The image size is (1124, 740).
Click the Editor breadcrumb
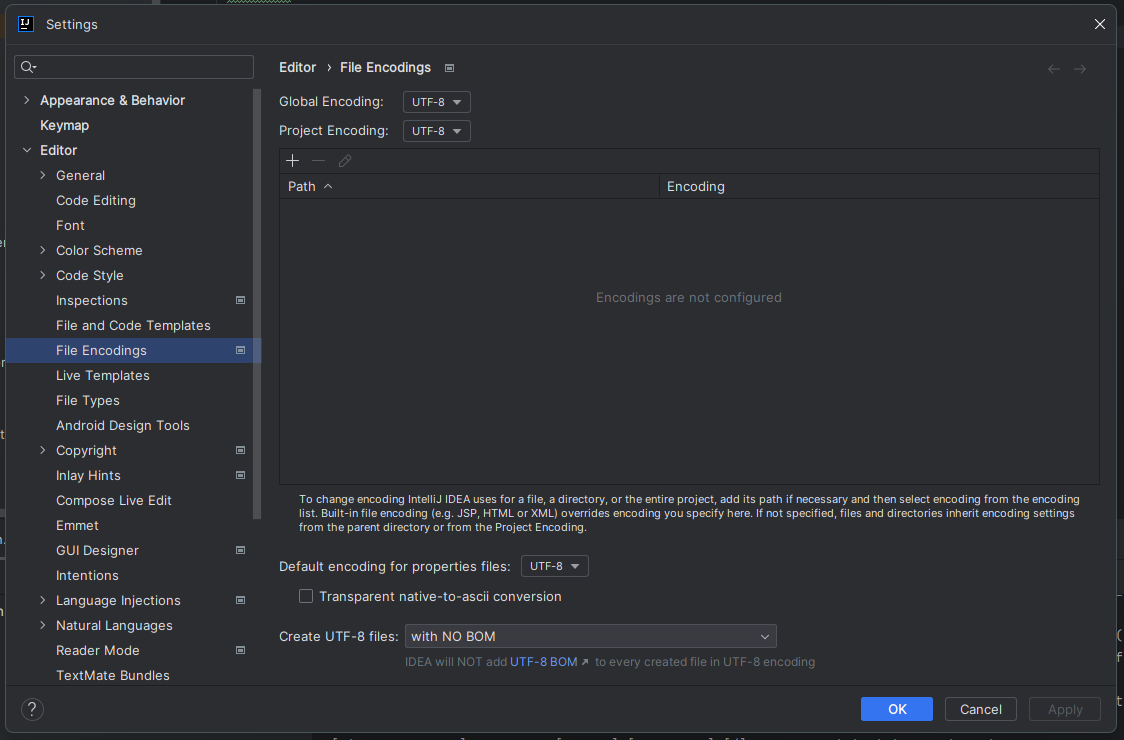[297, 67]
